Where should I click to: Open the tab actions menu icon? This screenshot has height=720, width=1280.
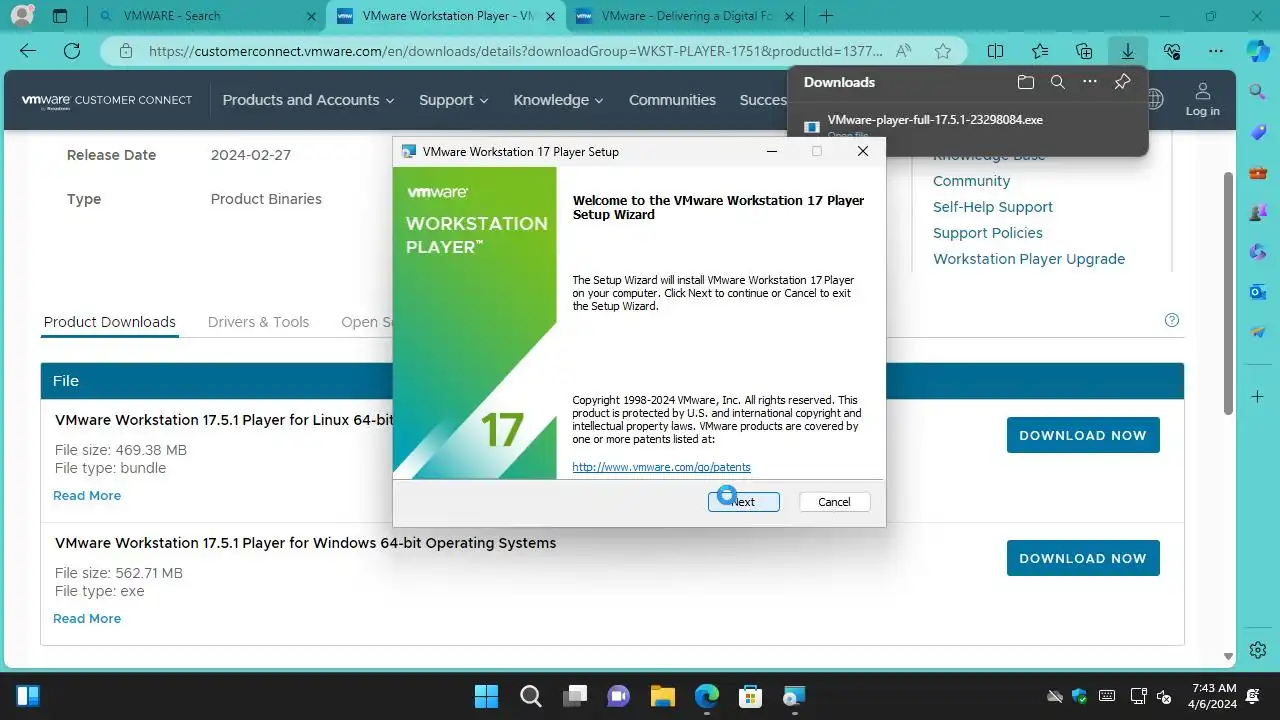[60, 16]
